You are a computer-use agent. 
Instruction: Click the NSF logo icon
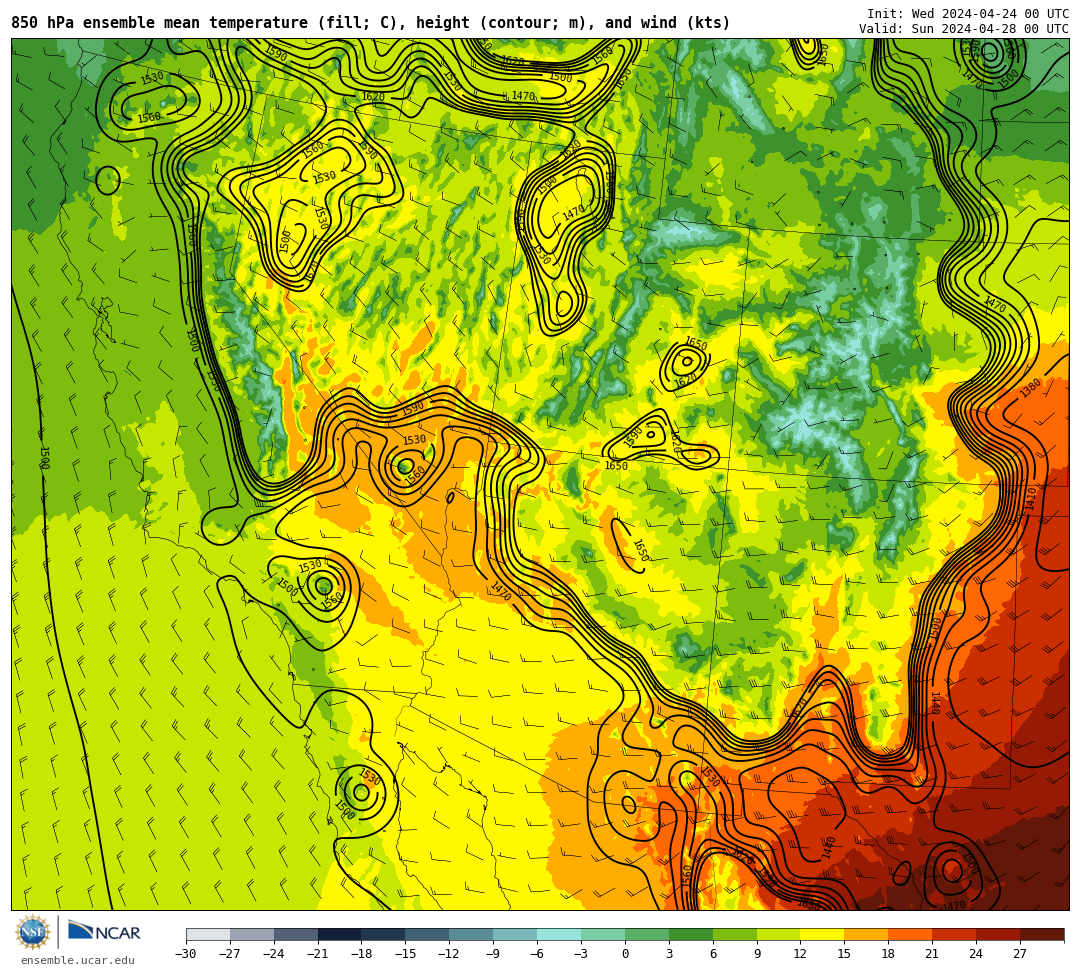click(x=33, y=933)
